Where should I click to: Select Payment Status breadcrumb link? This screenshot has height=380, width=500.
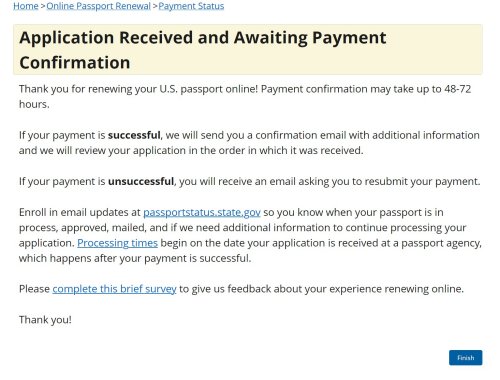point(191,6)
